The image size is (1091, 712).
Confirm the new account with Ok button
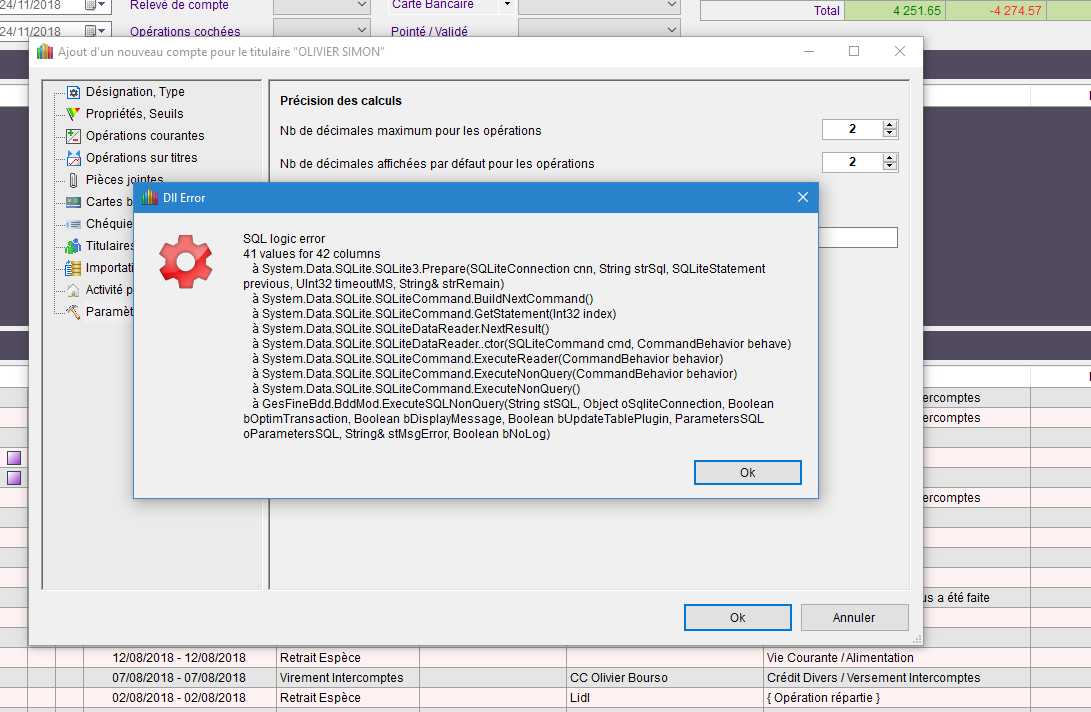tap(737, 618)
